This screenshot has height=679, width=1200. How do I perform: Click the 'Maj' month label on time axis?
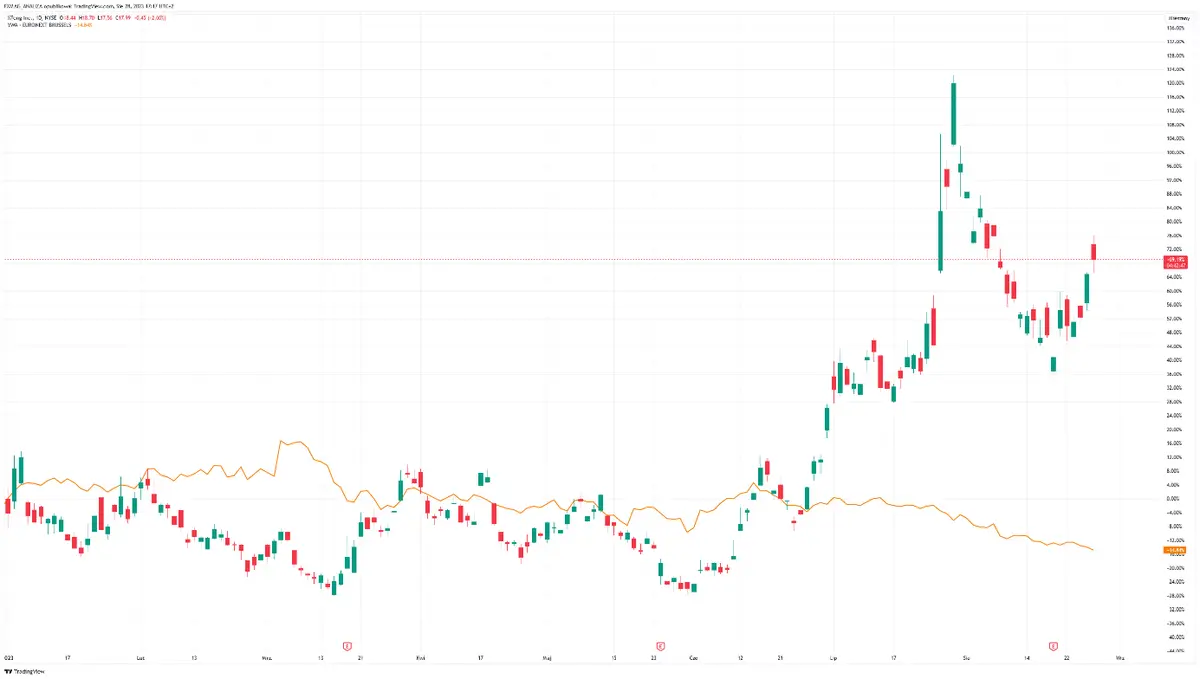(x=546, y=659)
